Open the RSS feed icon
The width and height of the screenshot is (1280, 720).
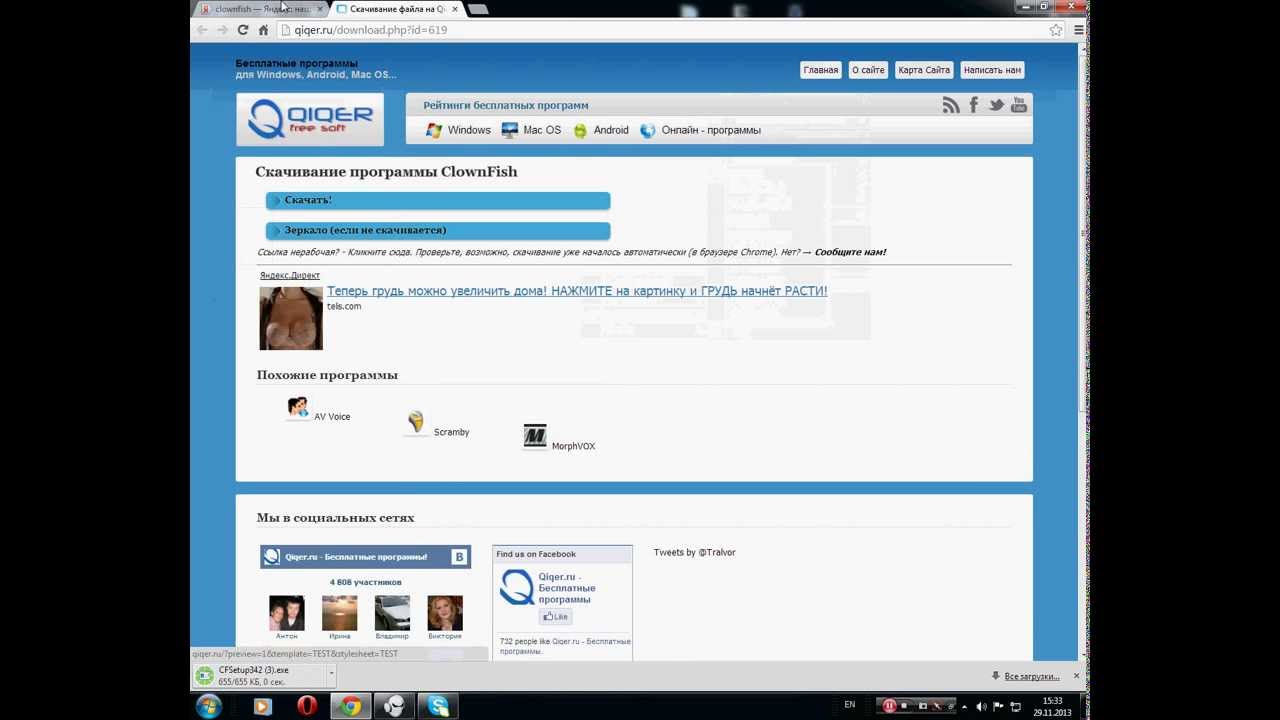951,105
